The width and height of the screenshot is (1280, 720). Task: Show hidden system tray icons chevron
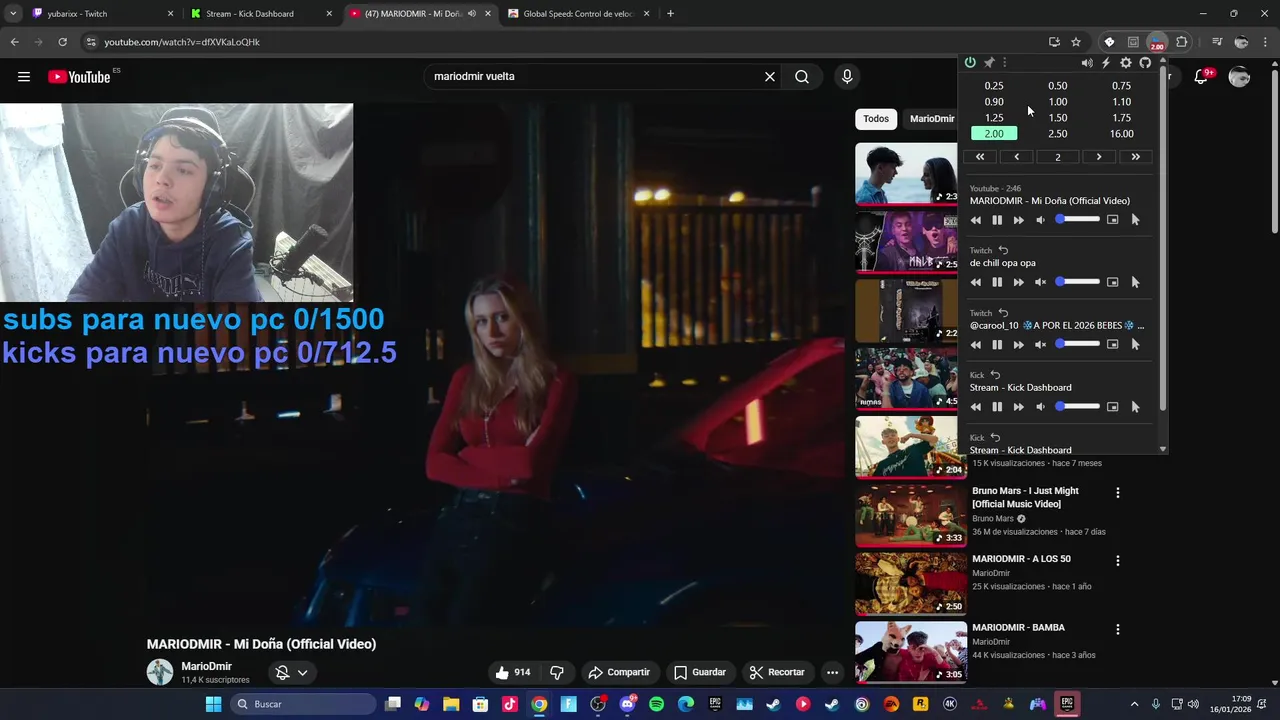[x=1134, y=704]
